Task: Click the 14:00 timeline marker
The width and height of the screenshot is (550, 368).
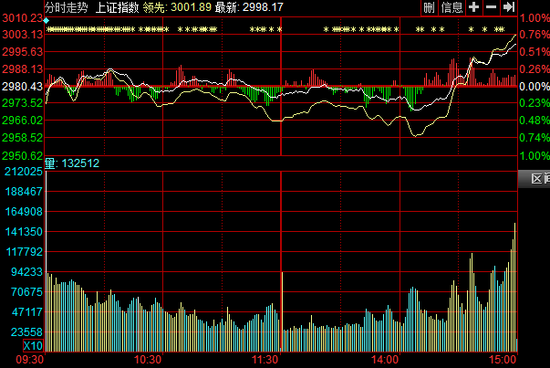Action: (385, 360)
